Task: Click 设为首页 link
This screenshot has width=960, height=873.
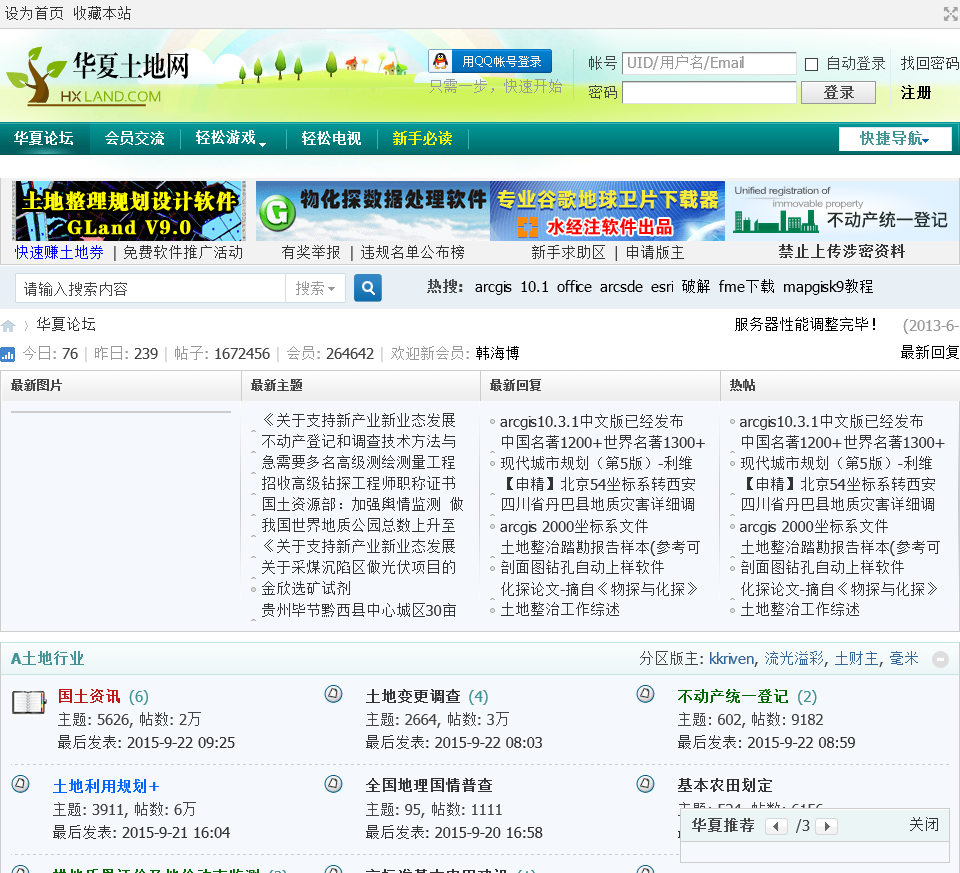Action: click(x=34, y=13)
